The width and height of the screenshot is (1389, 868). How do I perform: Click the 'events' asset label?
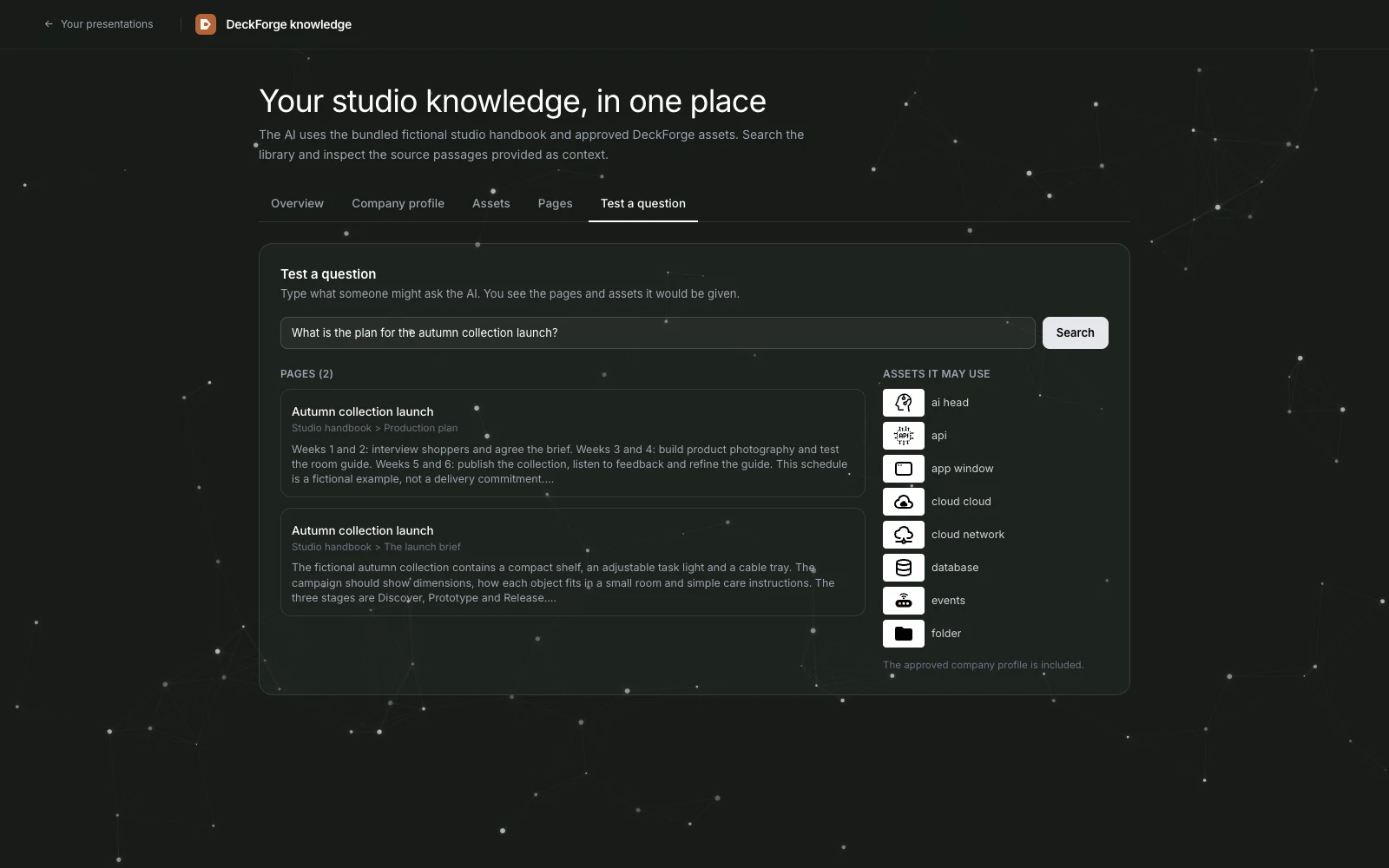948,601
